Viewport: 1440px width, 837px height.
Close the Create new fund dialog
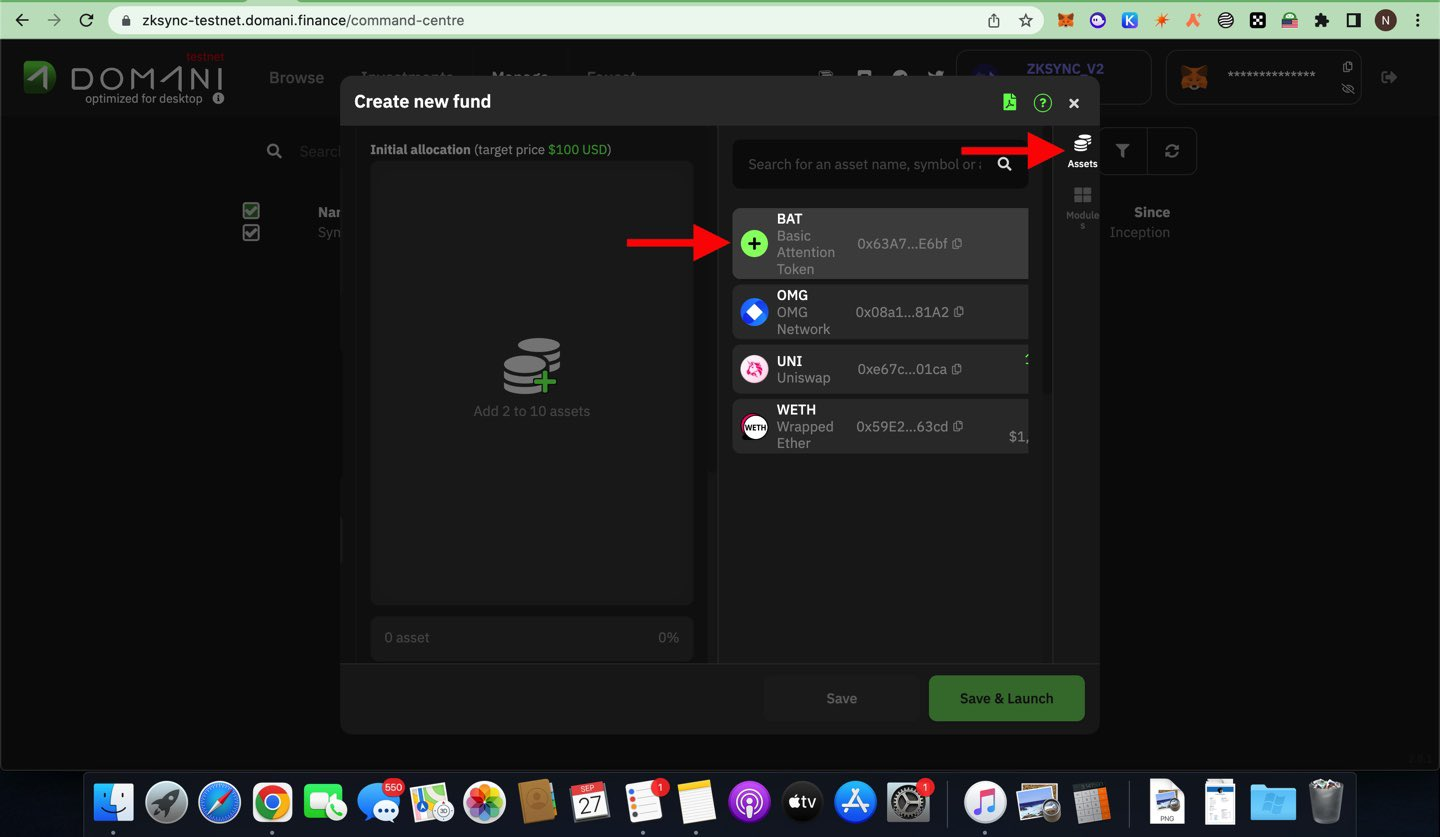(x=1074, y=103)
